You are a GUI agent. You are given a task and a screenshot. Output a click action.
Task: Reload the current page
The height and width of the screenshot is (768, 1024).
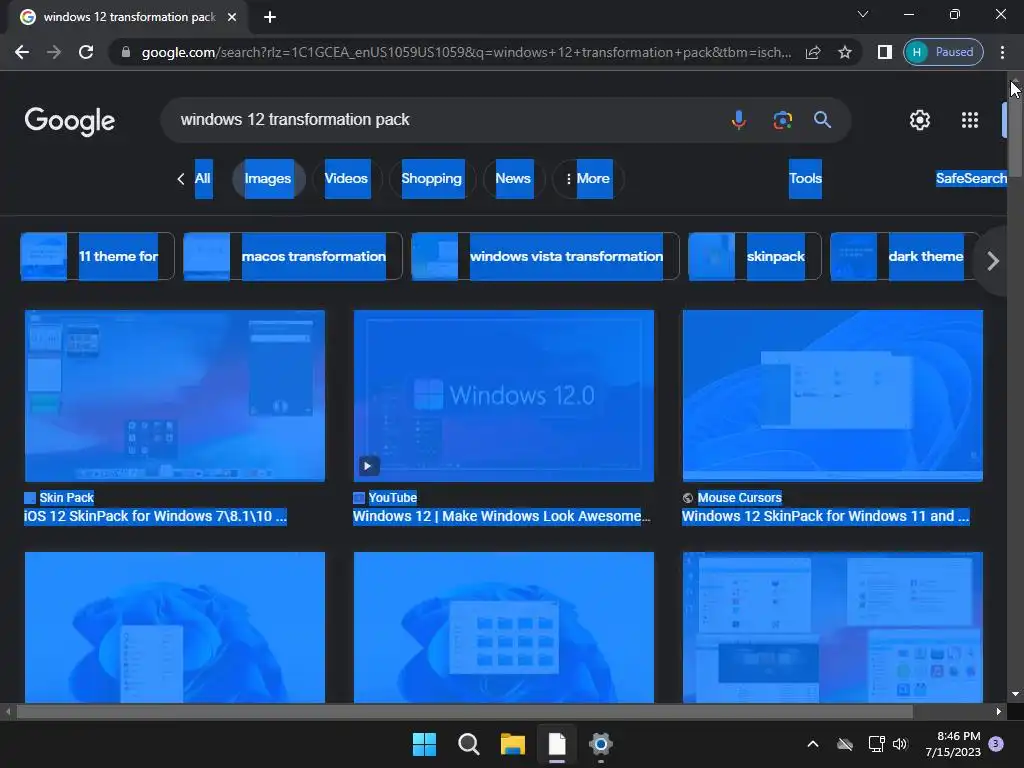click(86, 52)
